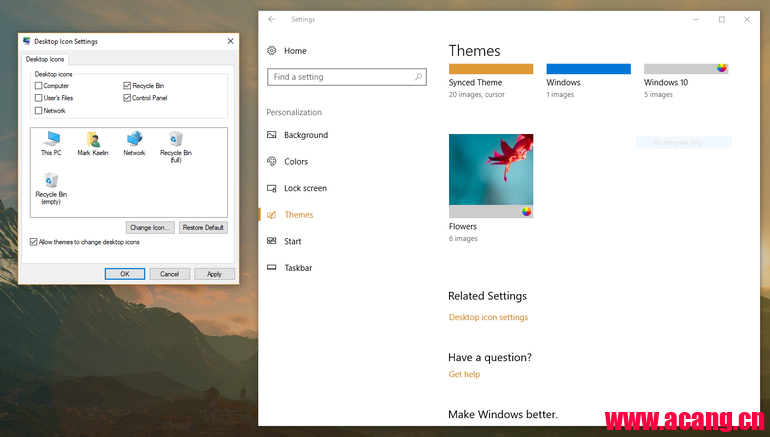
Task: Open the Lock screen settings page
Action: (305, 188)
